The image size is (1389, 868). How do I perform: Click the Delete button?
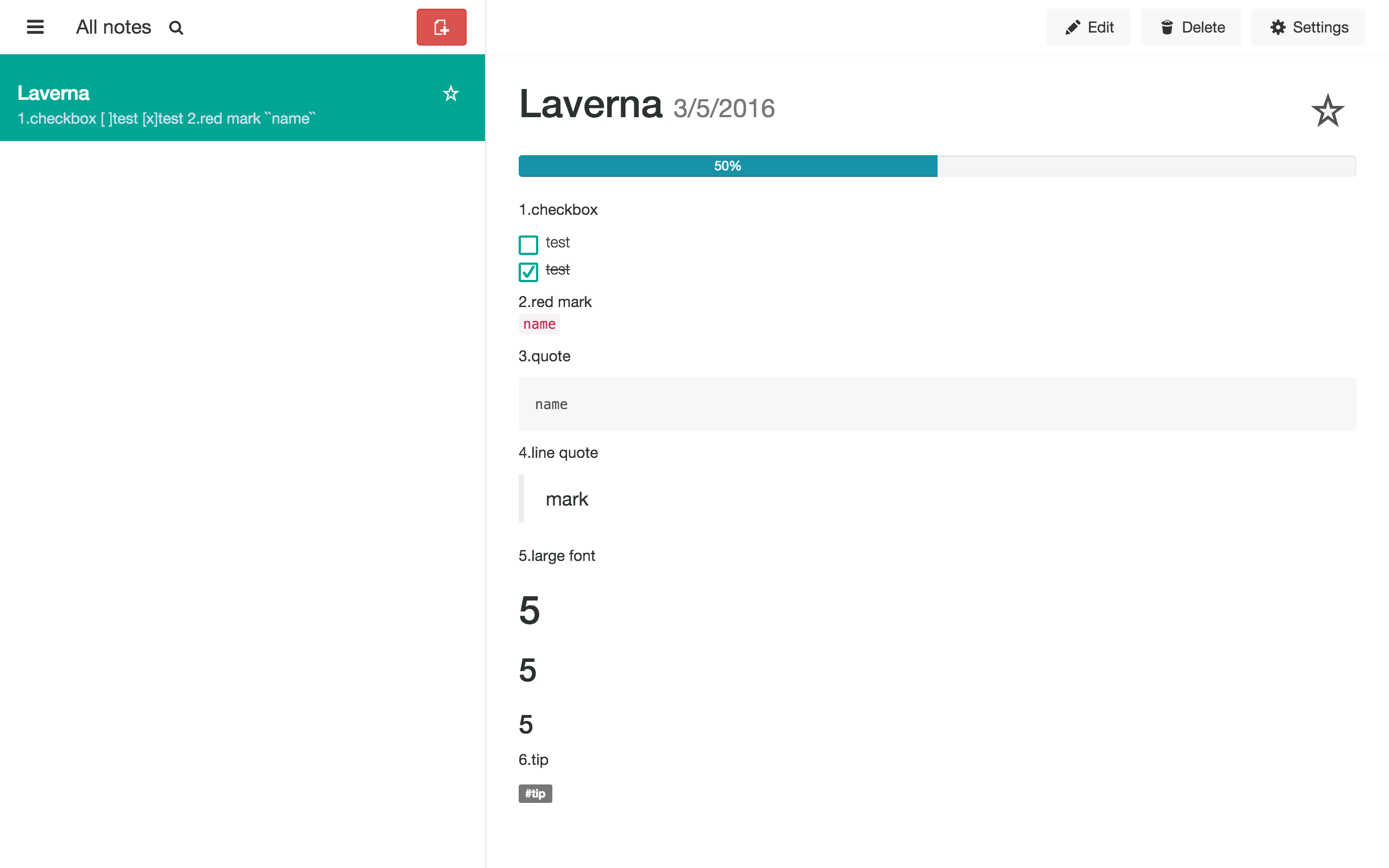pyautogui.click(x=1191, y=27)
